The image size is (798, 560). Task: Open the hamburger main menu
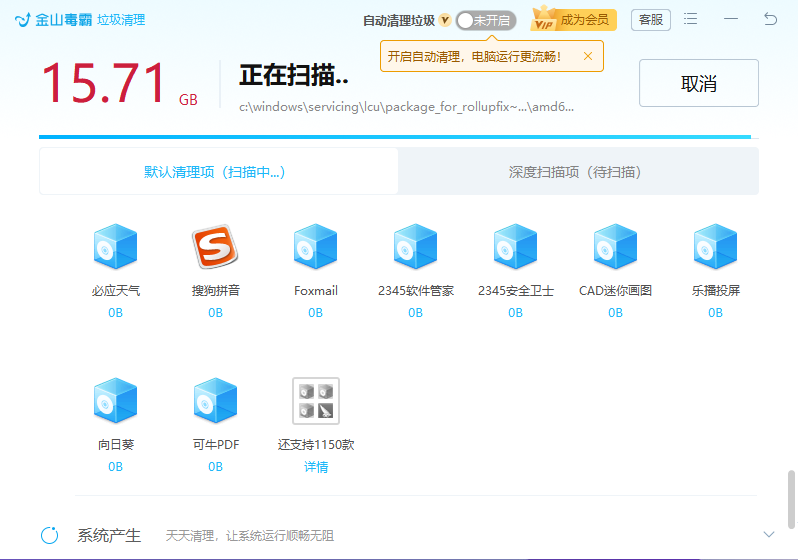point(691,19)
